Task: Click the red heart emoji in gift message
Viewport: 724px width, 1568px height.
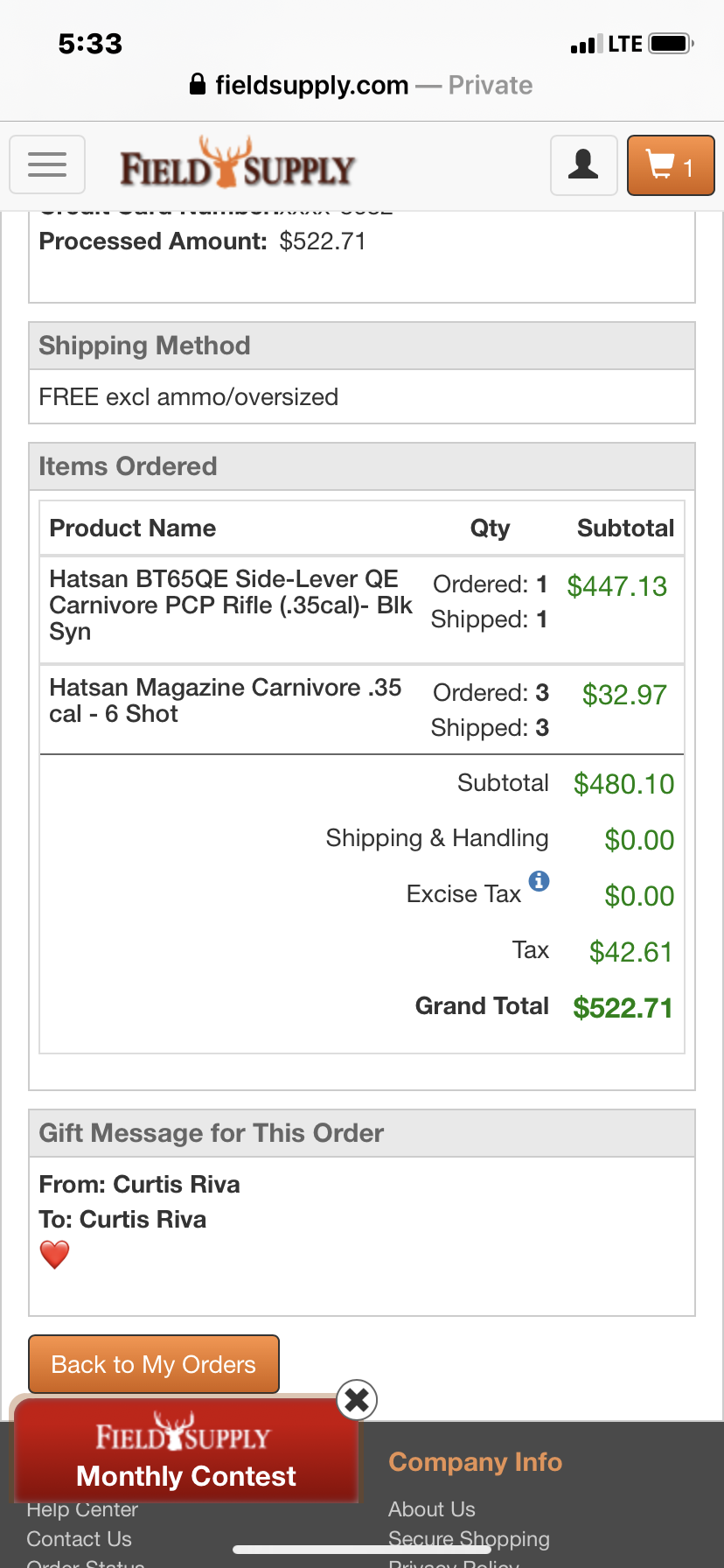Action: tap(54, 1255)
